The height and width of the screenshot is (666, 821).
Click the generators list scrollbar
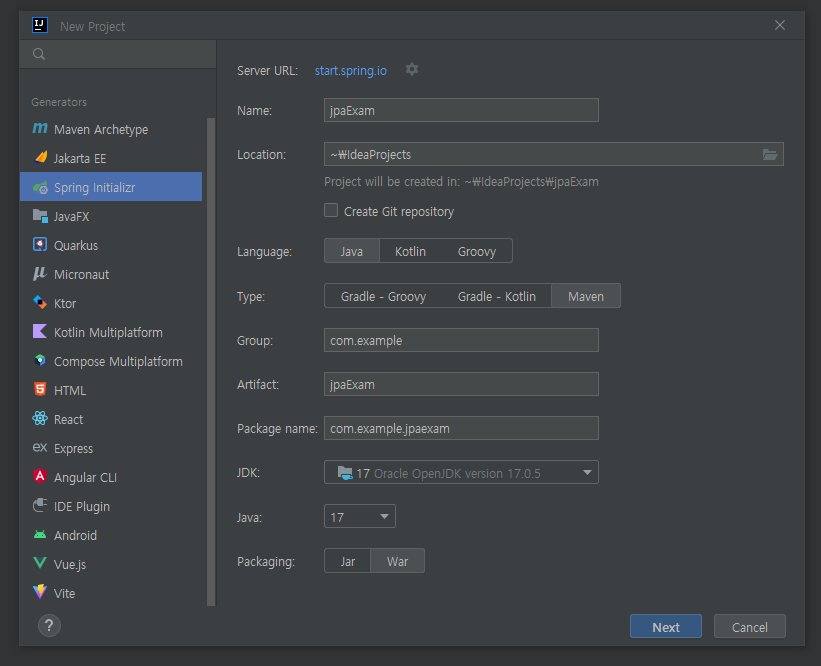(211, 361)
